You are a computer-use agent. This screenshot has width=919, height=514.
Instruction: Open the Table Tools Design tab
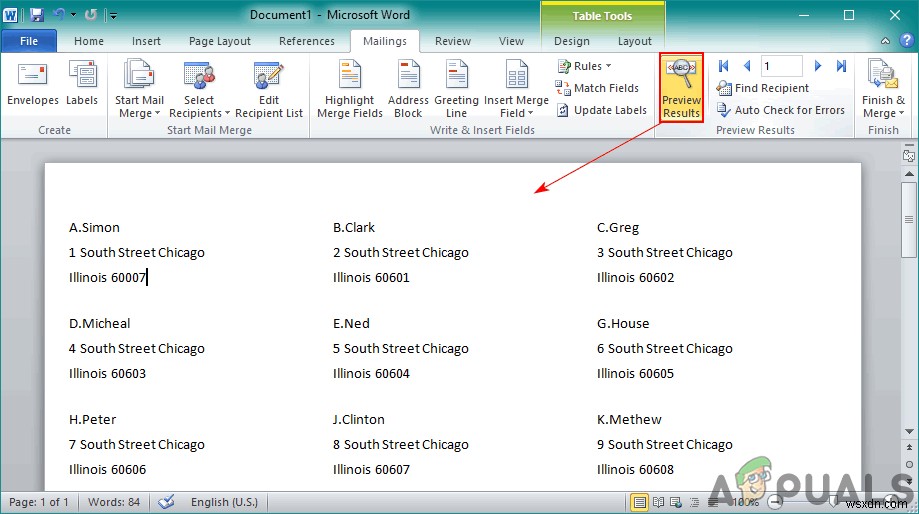571,41
